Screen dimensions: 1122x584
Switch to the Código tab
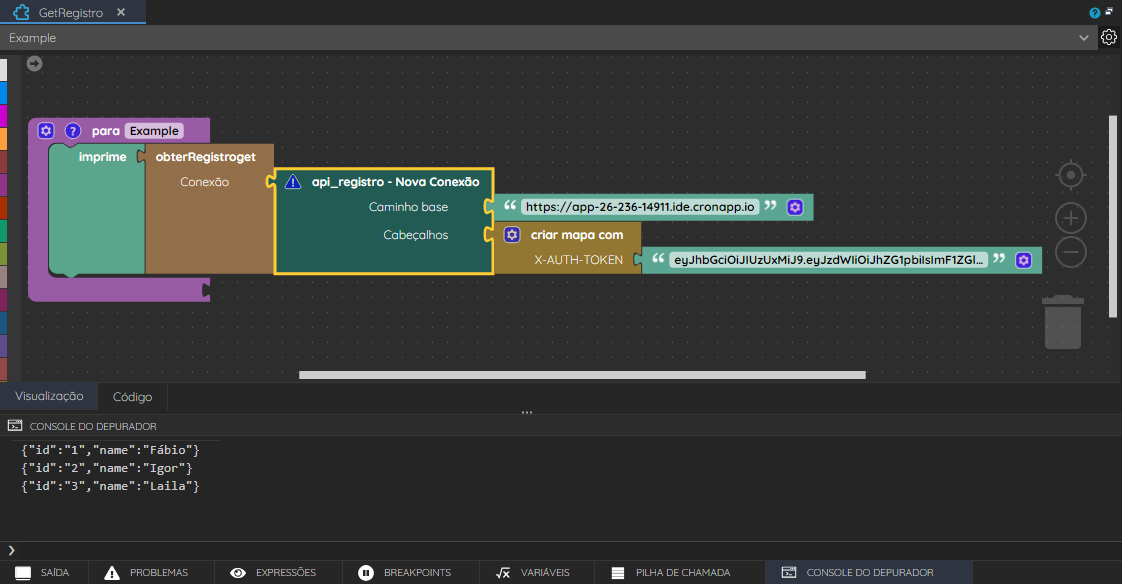132,396
